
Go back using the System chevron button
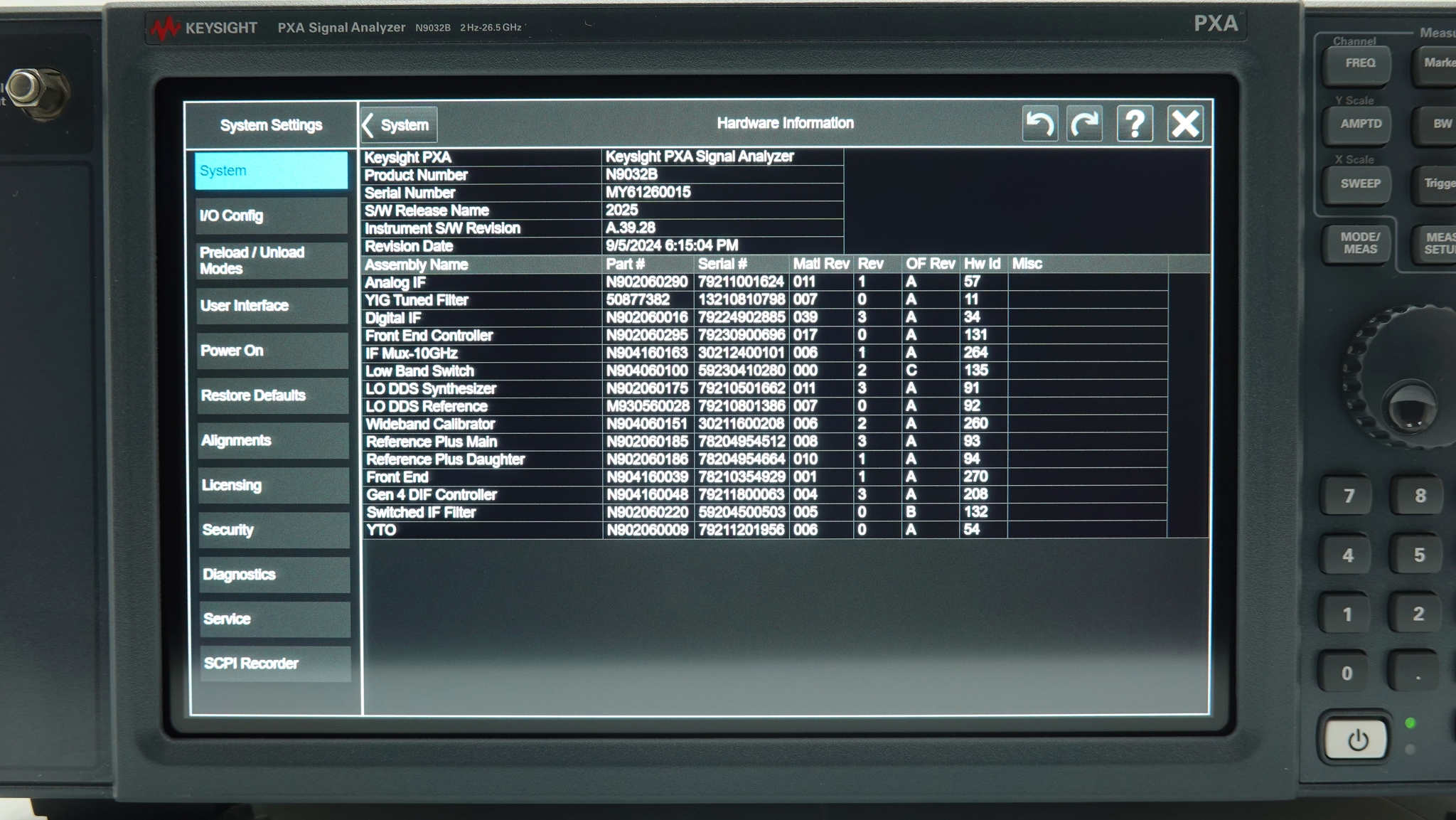[399, 125]
